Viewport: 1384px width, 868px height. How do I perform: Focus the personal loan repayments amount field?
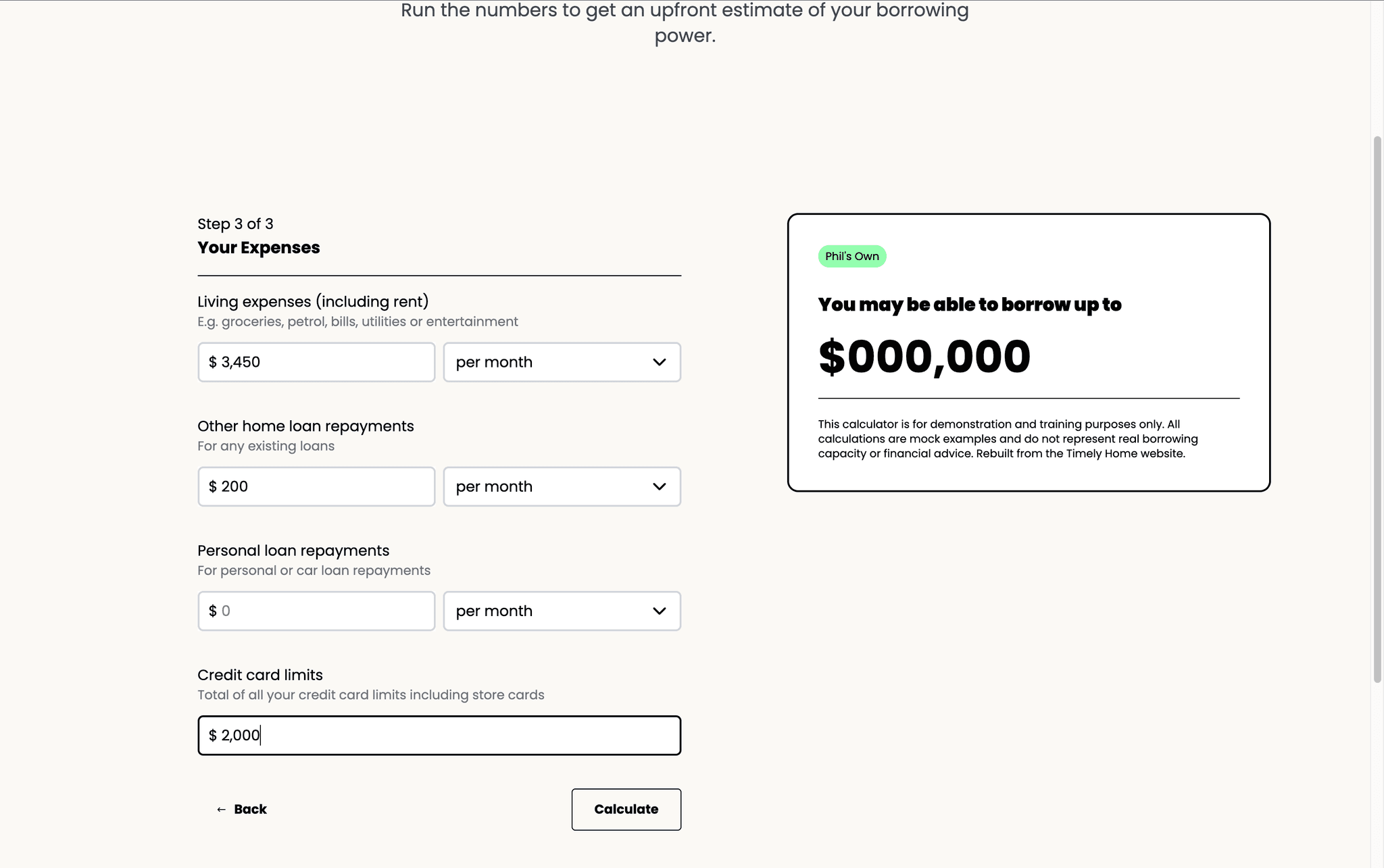point(316,611)
